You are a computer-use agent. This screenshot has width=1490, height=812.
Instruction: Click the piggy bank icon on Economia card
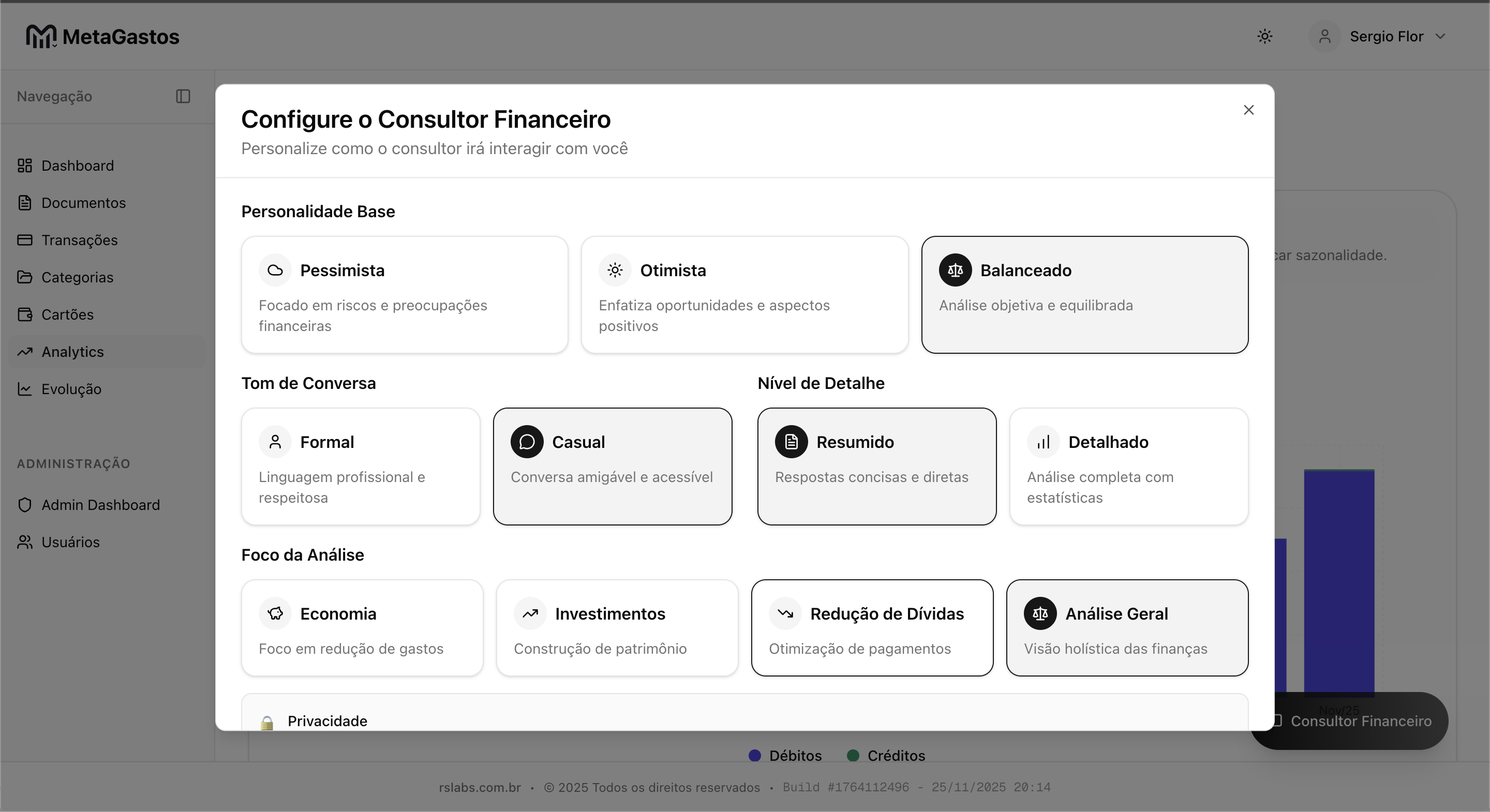[275, 613]
